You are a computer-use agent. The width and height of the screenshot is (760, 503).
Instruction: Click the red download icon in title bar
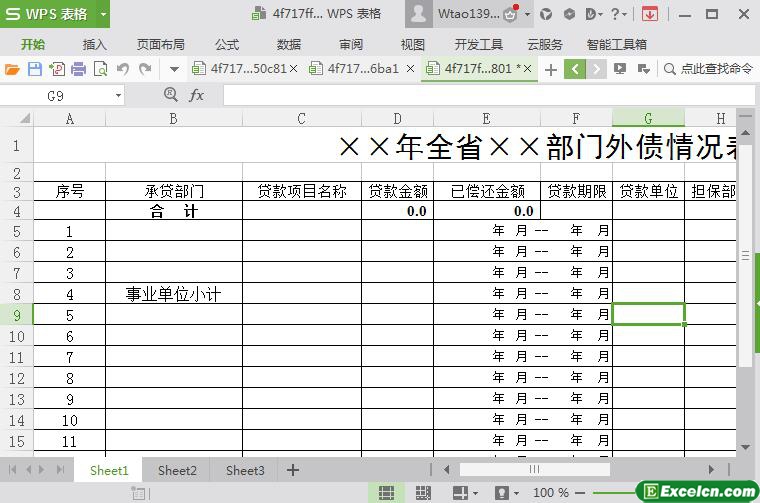click(649, 14)
